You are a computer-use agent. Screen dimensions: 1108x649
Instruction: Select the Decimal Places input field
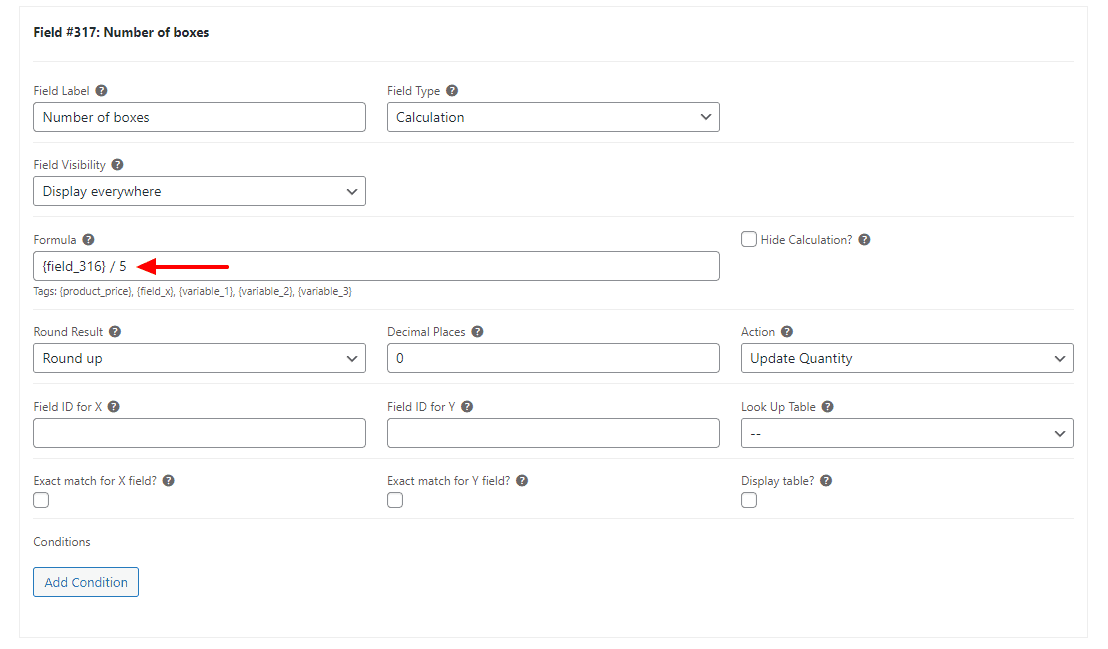[553, 358]
